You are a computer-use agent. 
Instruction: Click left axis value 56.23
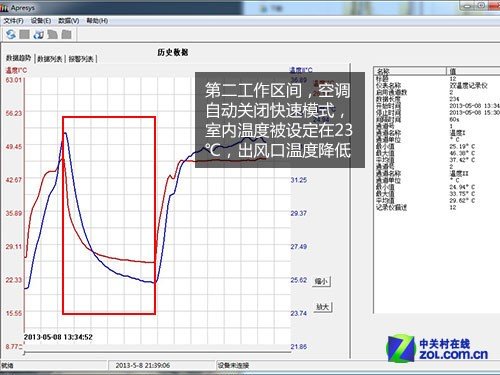tap(13, 113)
